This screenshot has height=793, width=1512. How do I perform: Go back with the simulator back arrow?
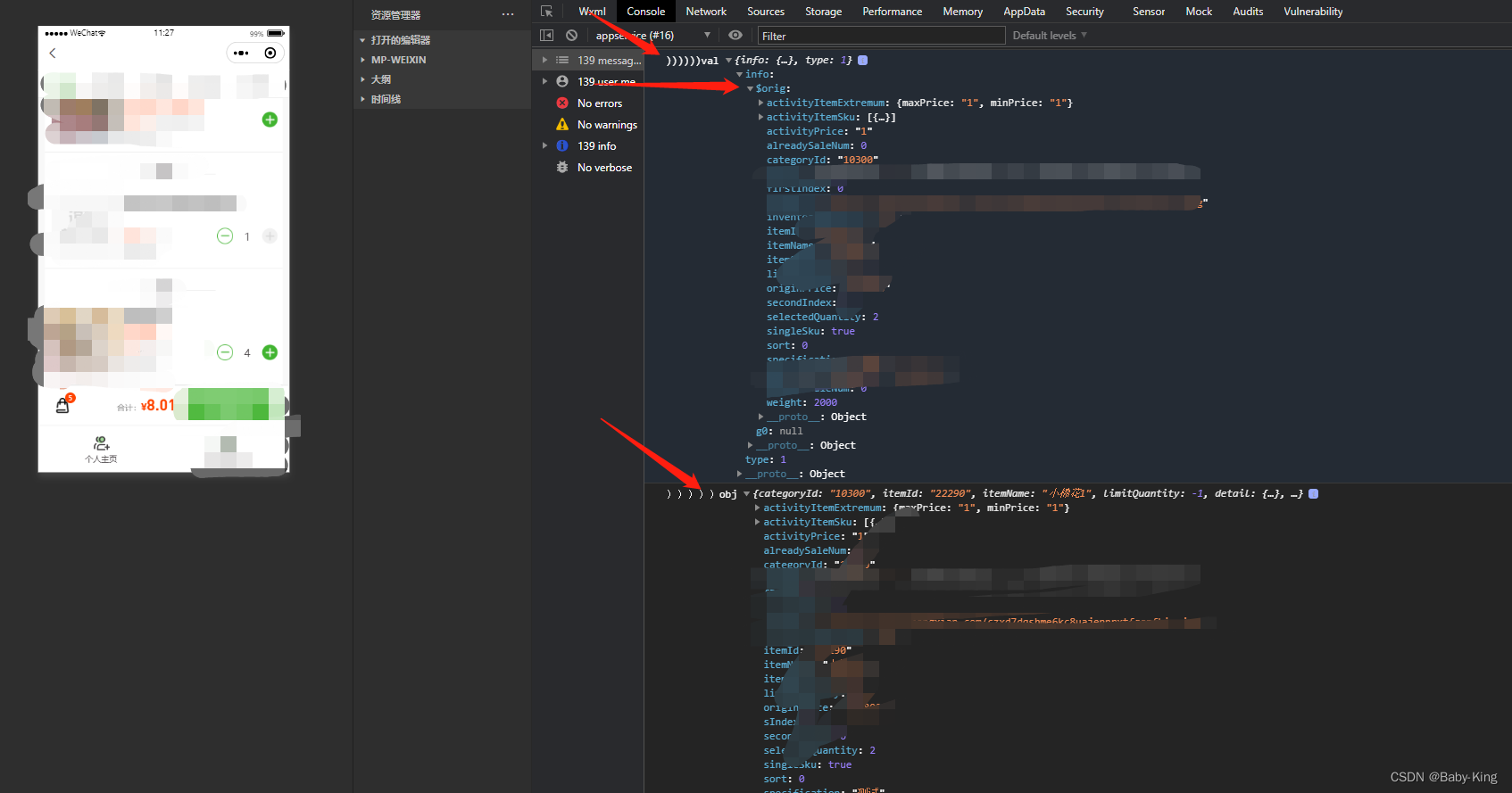point(53,54)
